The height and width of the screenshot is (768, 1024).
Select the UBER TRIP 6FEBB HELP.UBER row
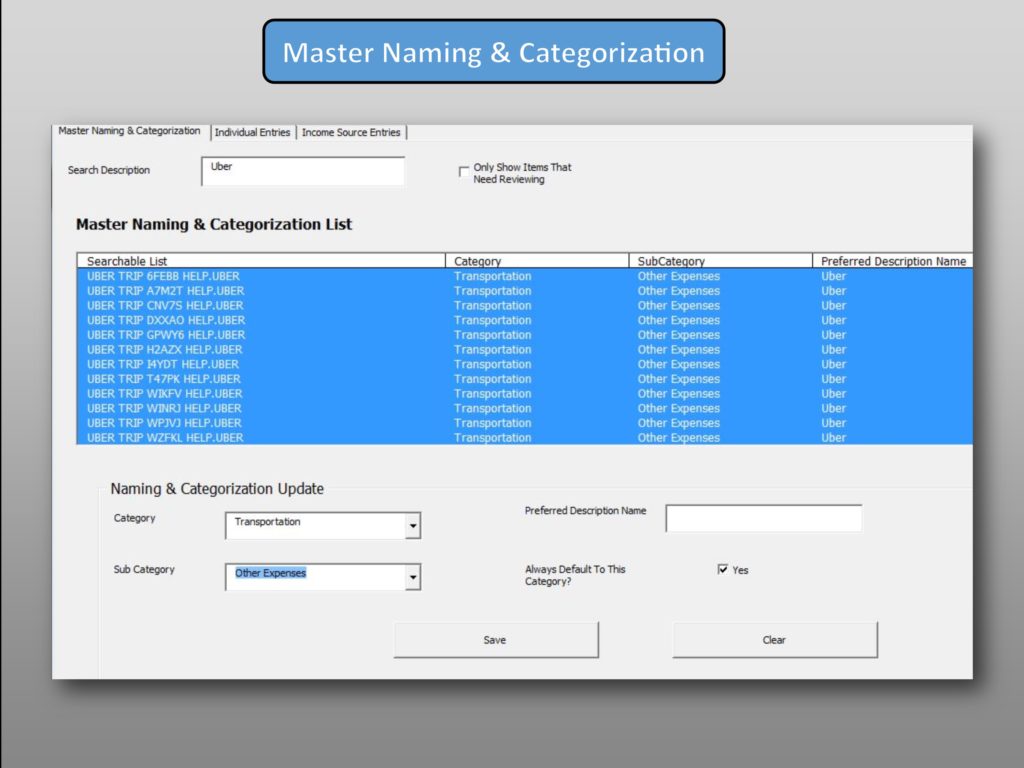point(163,276)
